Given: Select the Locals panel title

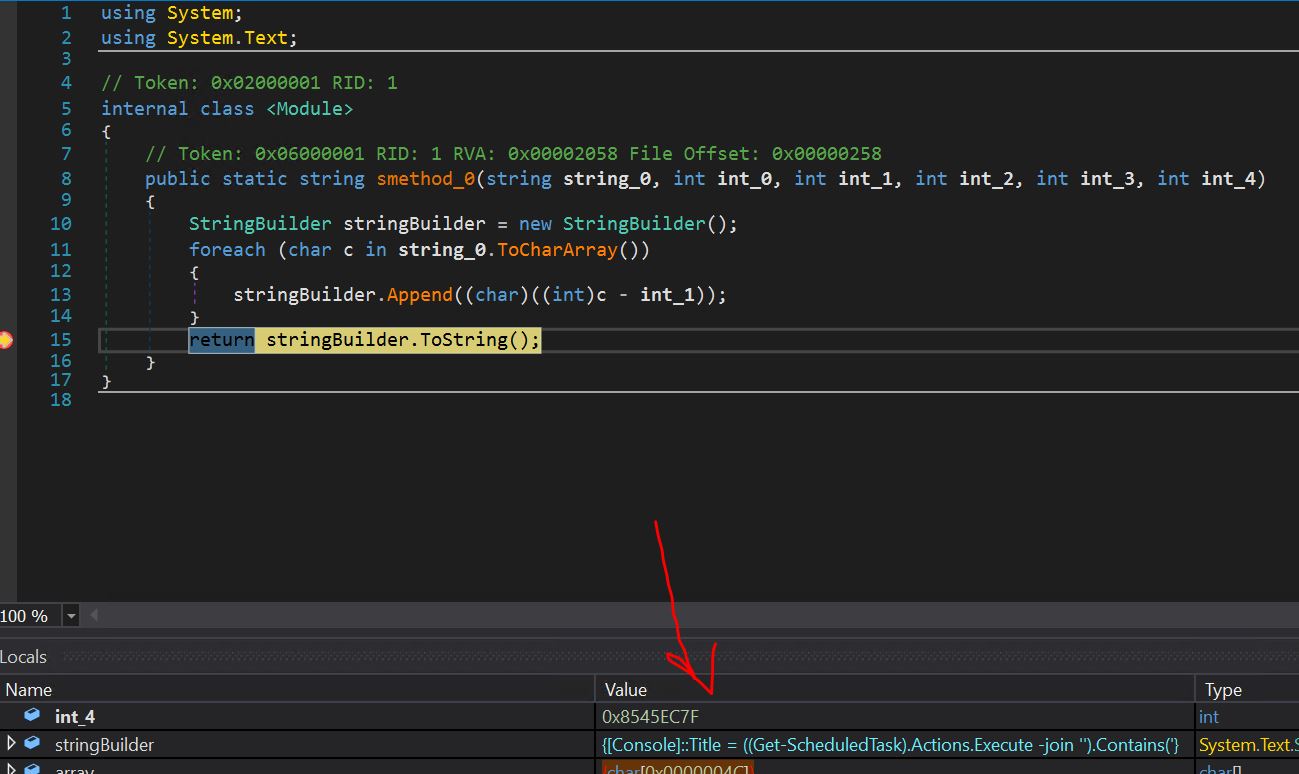Looking at the screenshot, I should [x=24, y=657].
